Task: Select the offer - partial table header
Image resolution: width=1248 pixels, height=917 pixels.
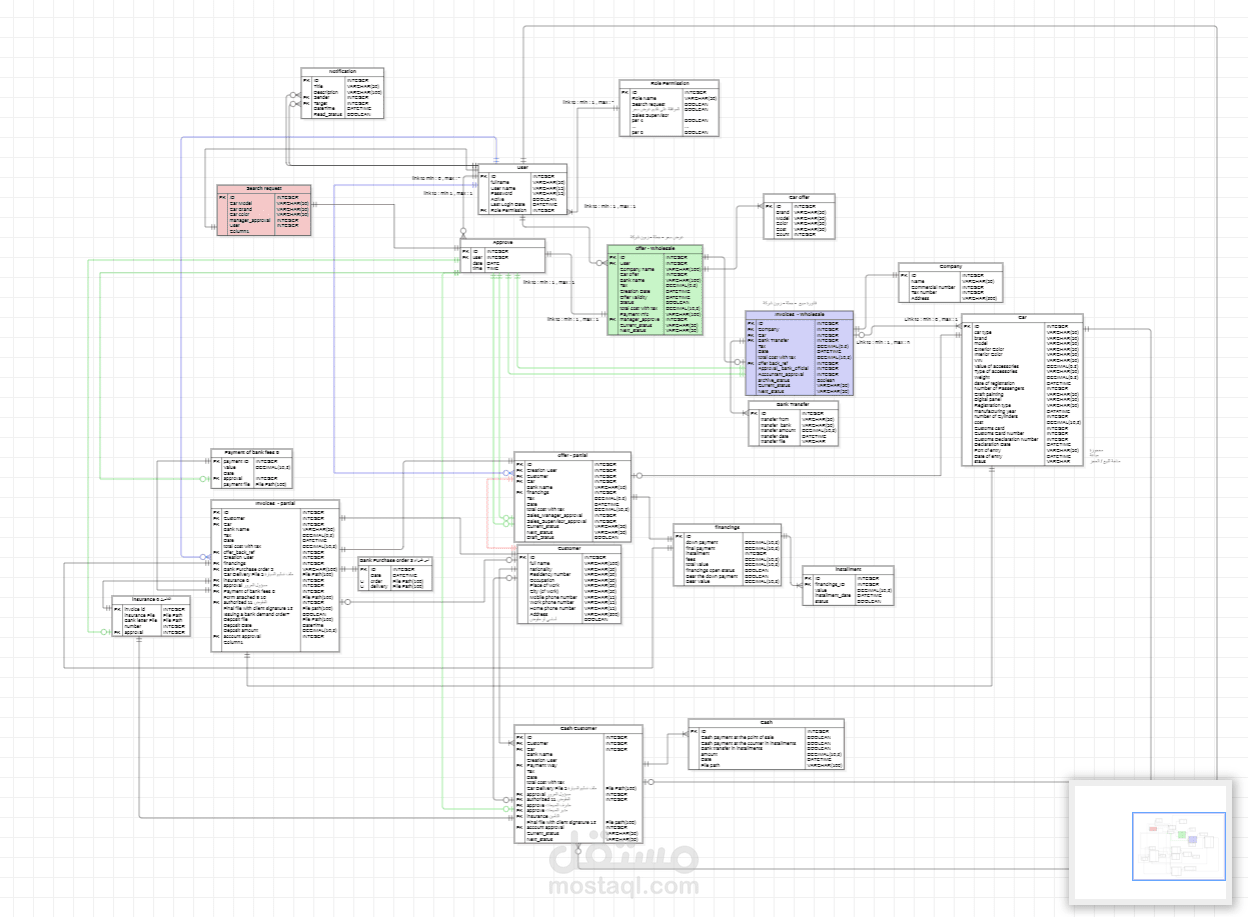Action: coord(572,456)
